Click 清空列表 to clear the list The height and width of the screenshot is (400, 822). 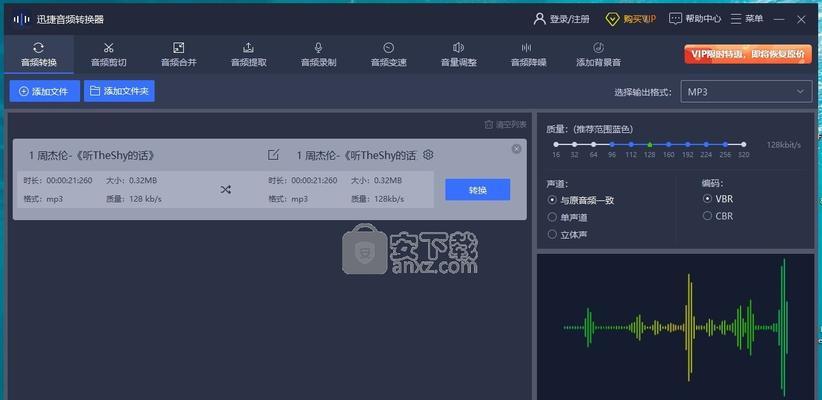point(505,124)
